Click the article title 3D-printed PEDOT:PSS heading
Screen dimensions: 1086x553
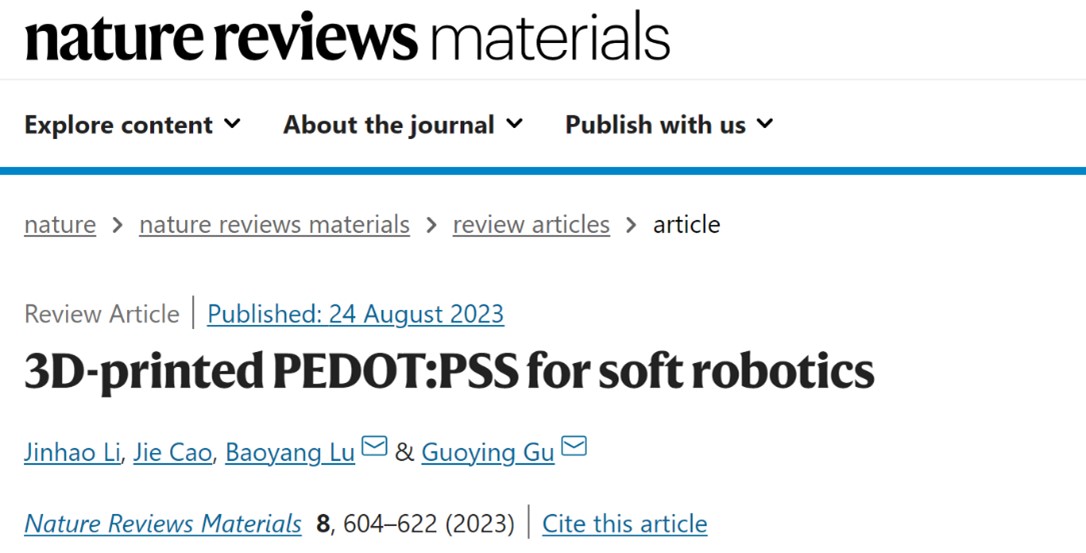coord(449,372)
